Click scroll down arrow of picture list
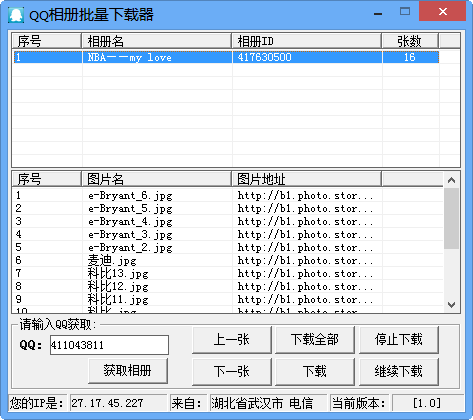The width and height of the screenshot is (473, 420). 452,305
